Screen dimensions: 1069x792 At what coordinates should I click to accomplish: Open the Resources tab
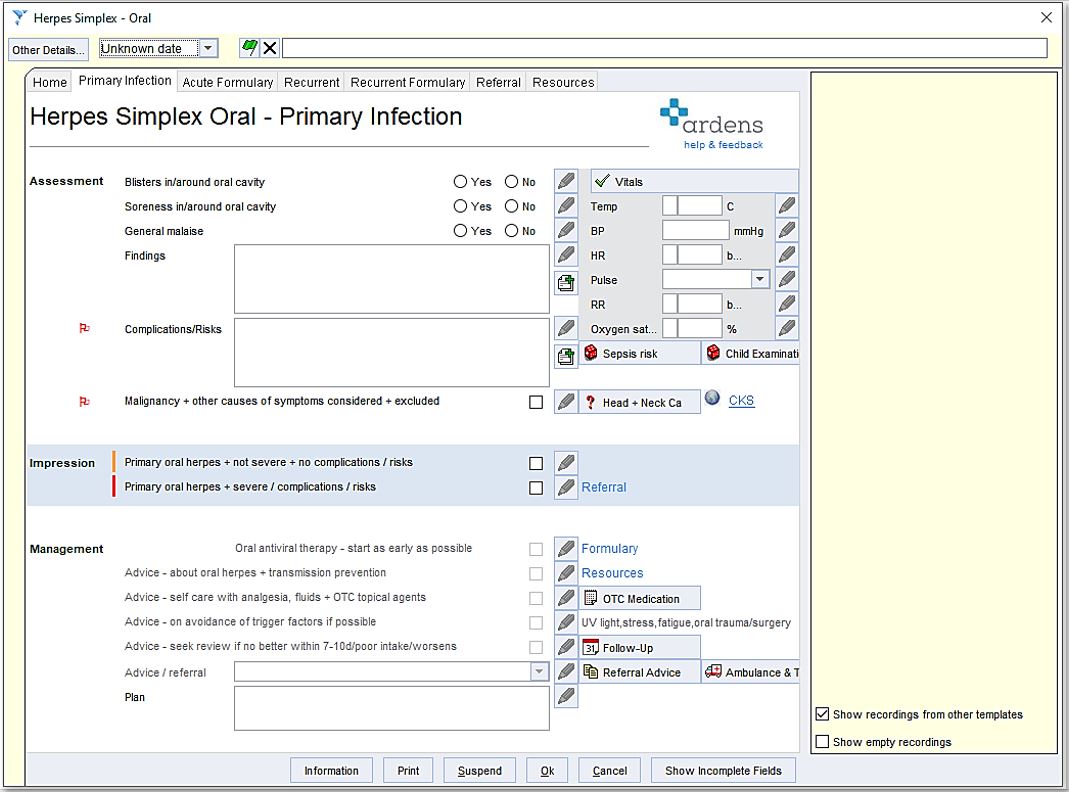tap(563, 82)
